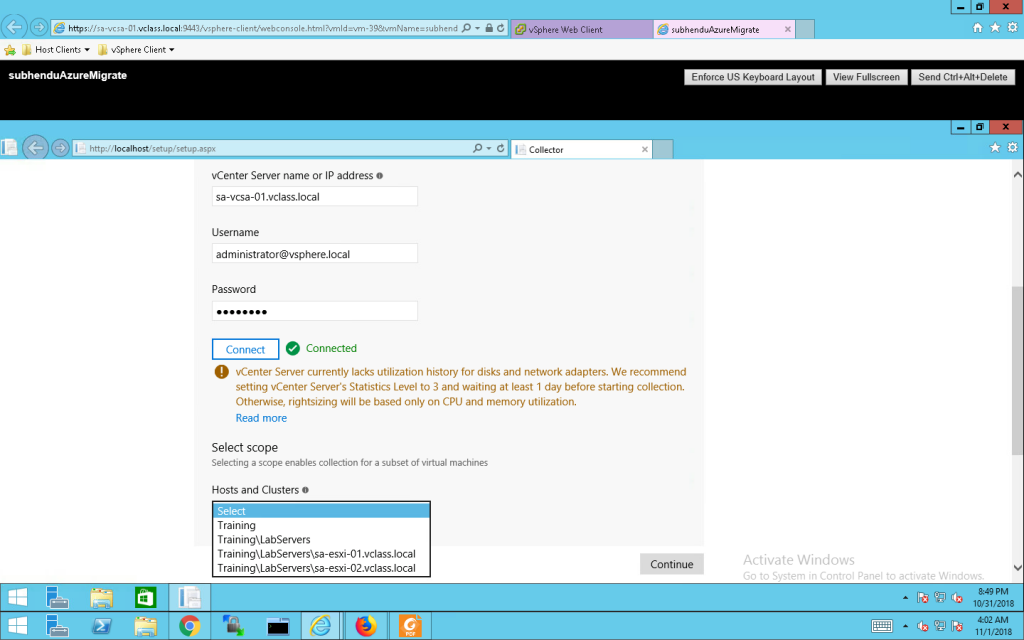Focus the Username input field
The width and height of the screenshot is (1024, 640).
point(315,254)
